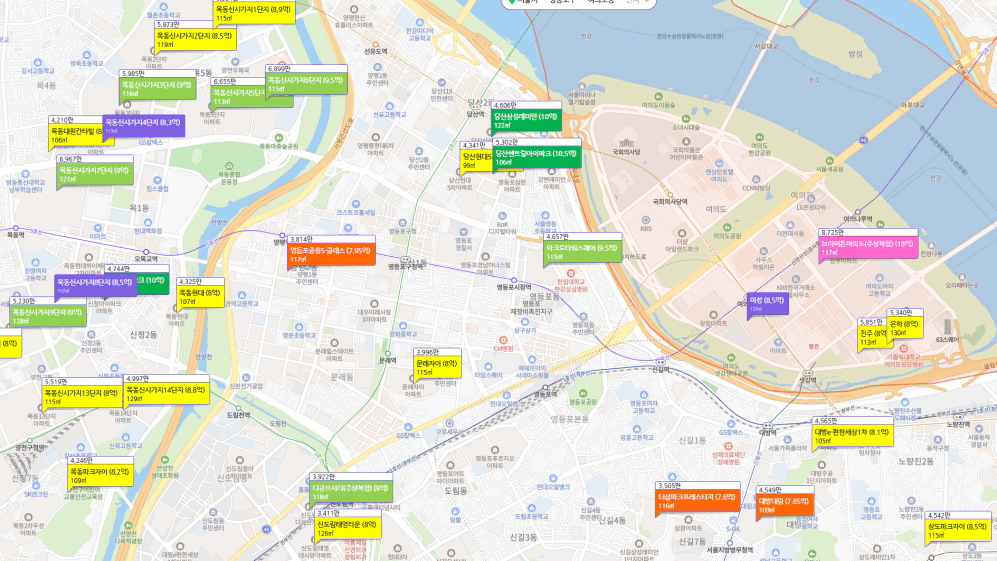Viewport: 997px width, 561px height.
Task: Select the 당산센트럴아이파크 (10.5억) marker
Action: coord(537,156)
